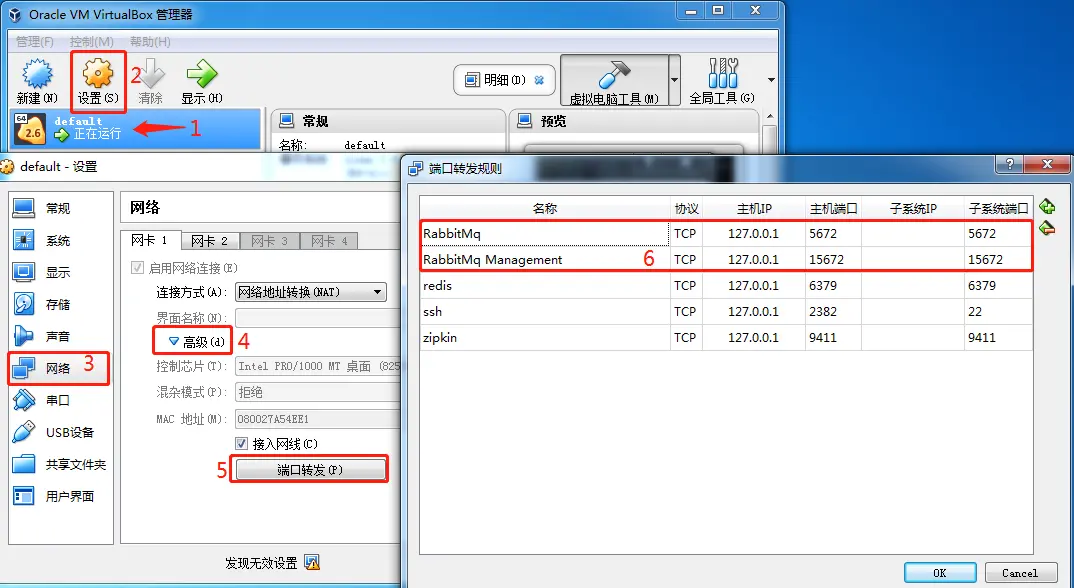The height and width of the screenshot is (588, 1074).
Task: Click the Discard (清除) toolbar icon
Action: (x=151, y=81)
